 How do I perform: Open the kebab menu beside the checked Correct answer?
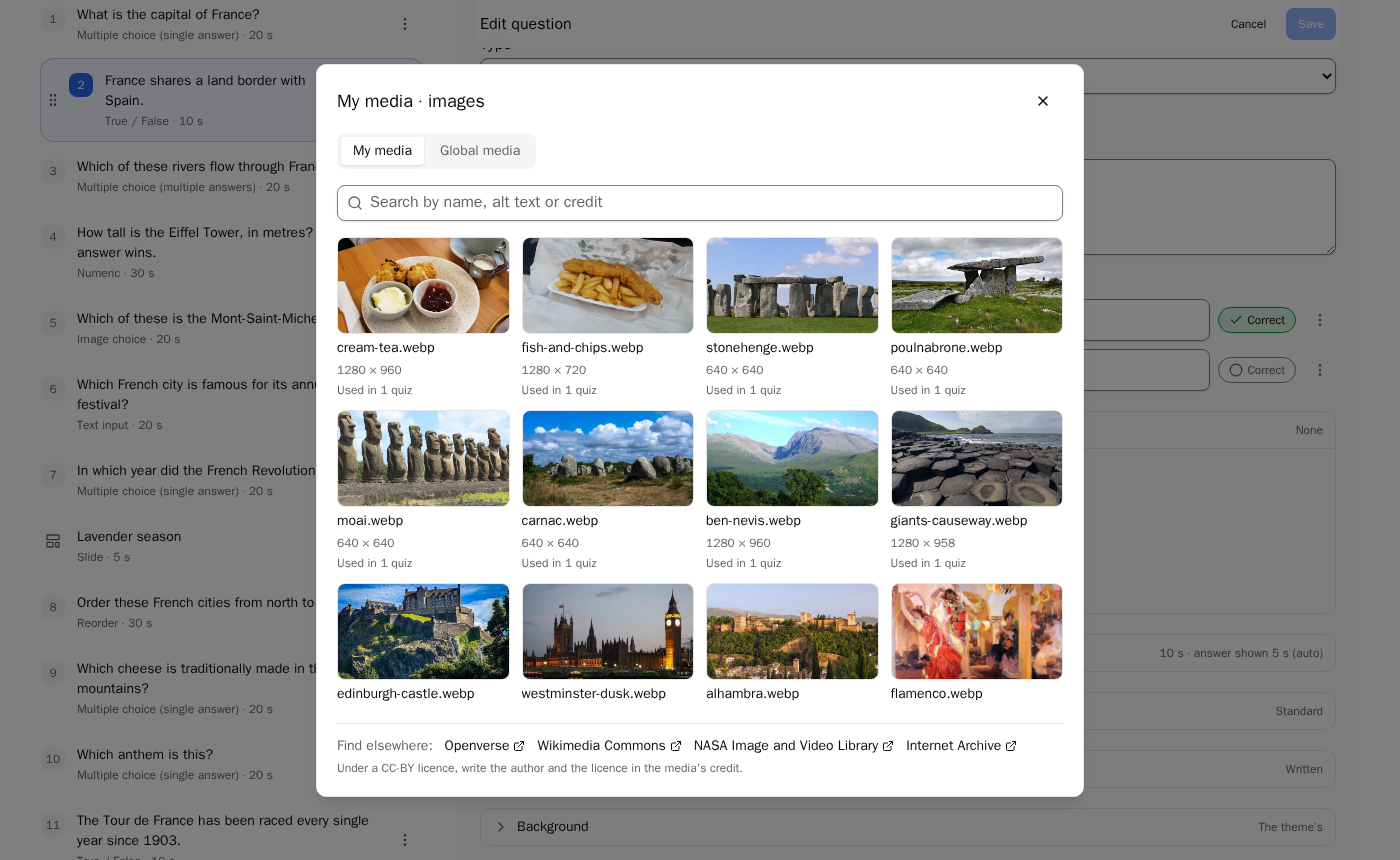coord(1320,320)
